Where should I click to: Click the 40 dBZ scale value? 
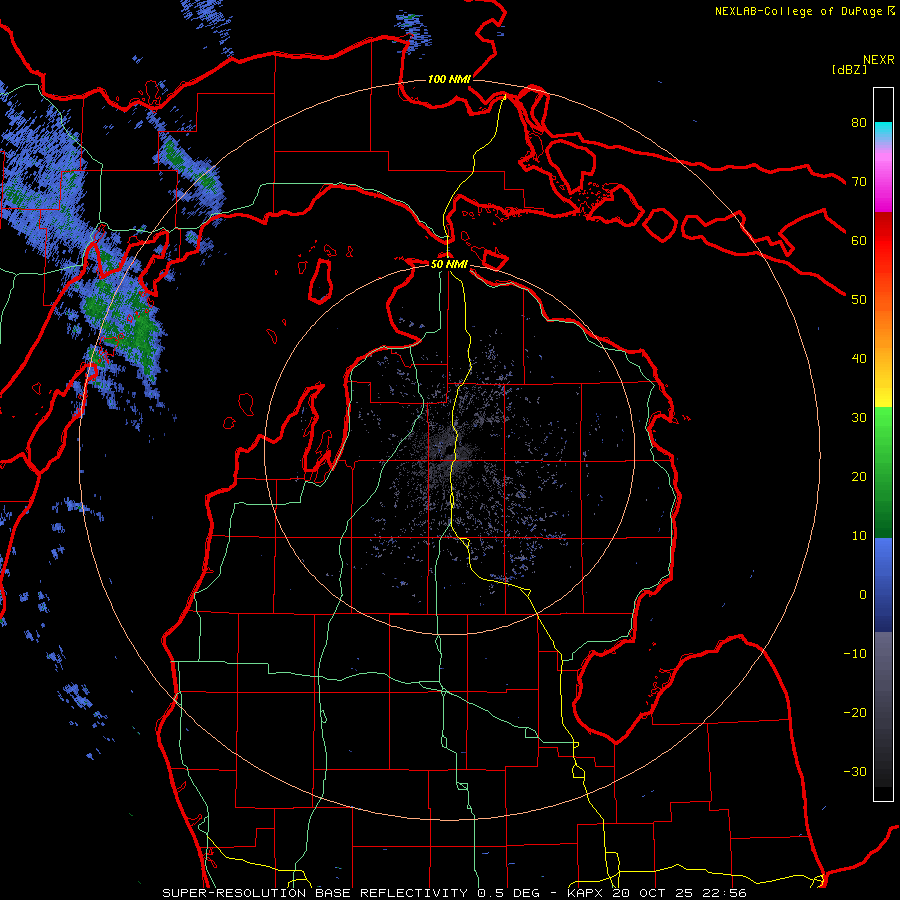859,358
